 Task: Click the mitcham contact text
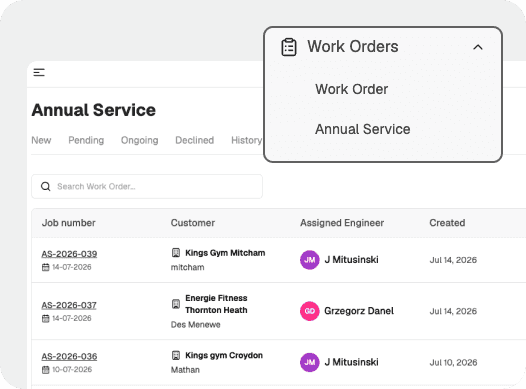pyautogui.click(x=188, y=268)
